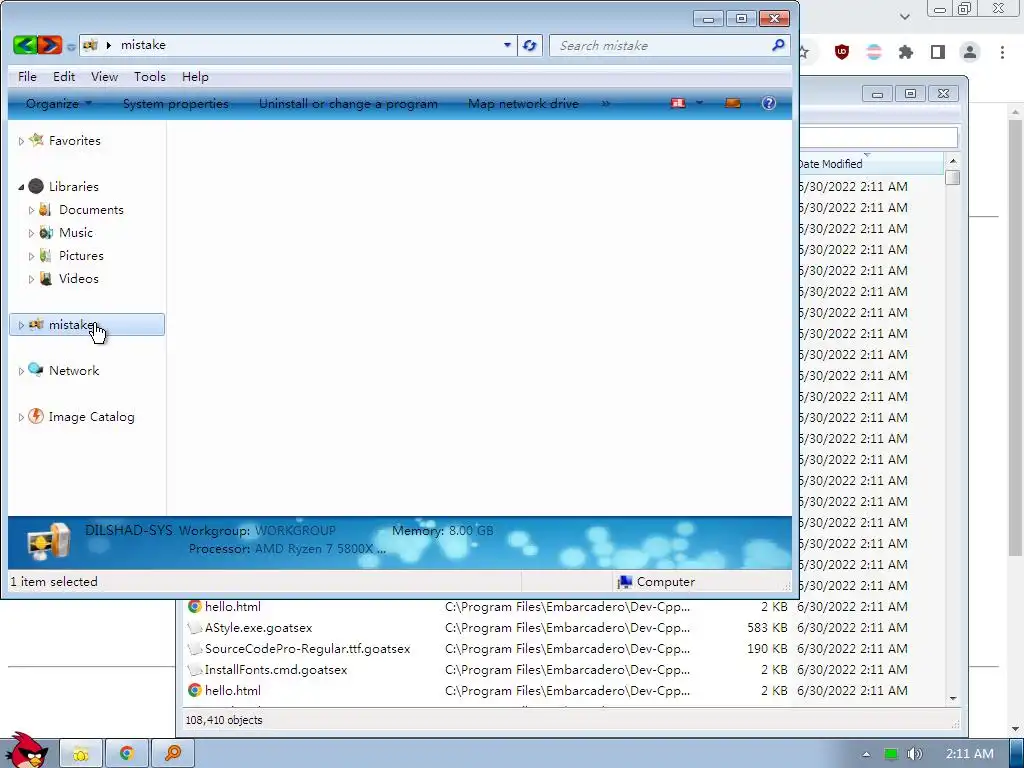Open the Videos library
This screenshot has height=768, width=1024.
click(78, 278)
